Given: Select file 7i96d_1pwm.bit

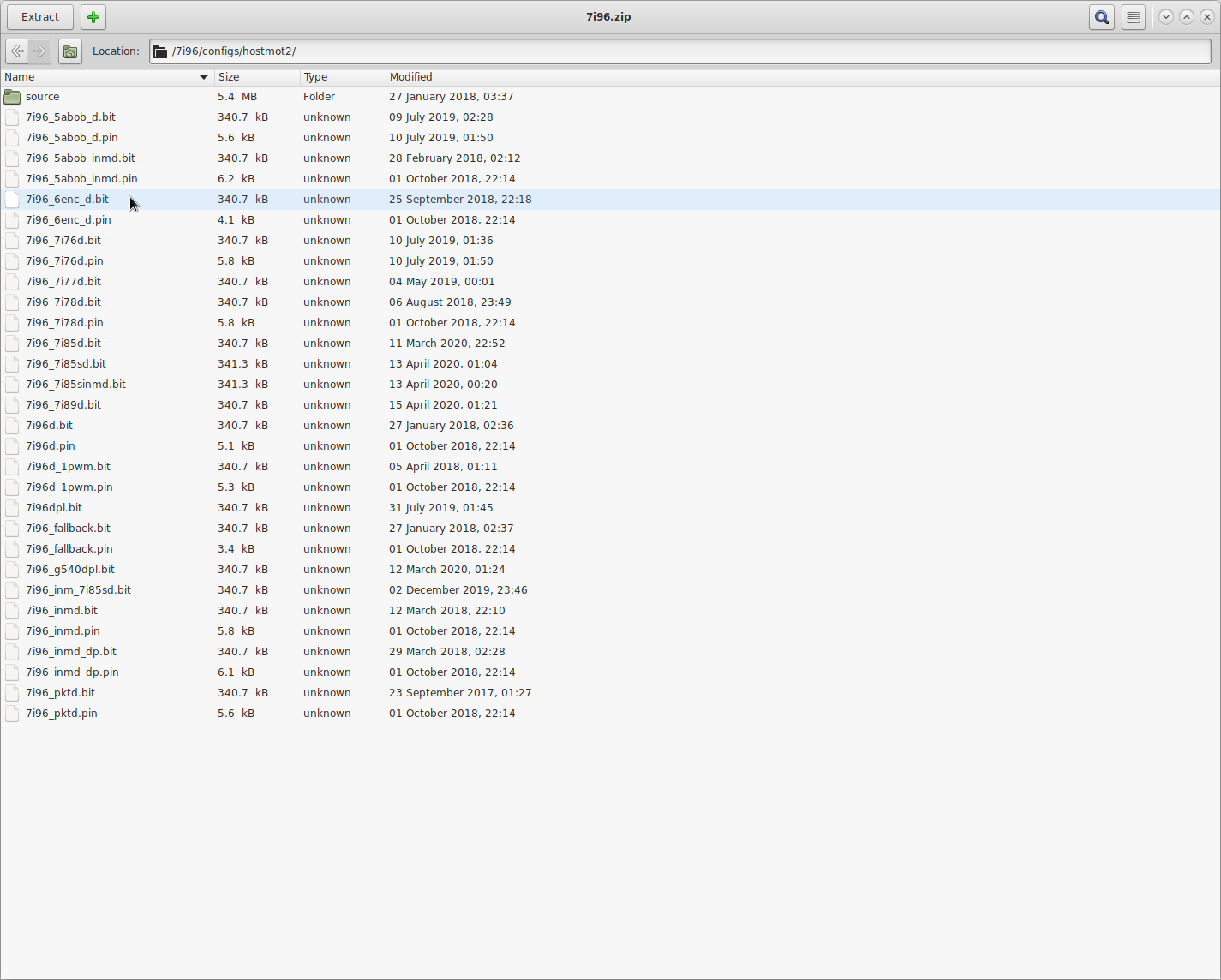Looking at the screenshot, I should click(68, 467).
